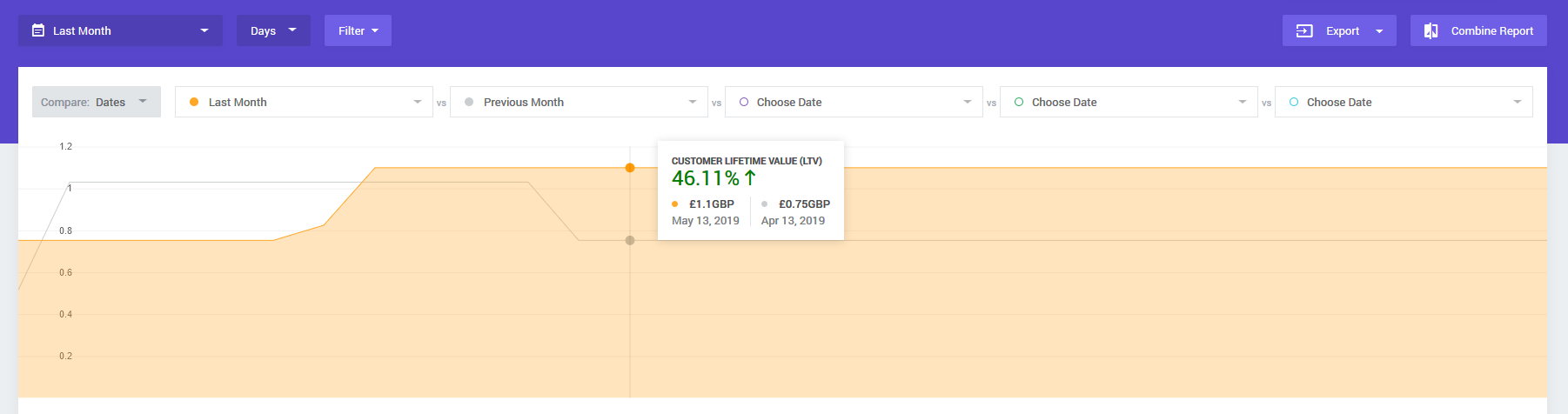
Task: Click the 0.8 y-axis label
Action: [66, 230]
